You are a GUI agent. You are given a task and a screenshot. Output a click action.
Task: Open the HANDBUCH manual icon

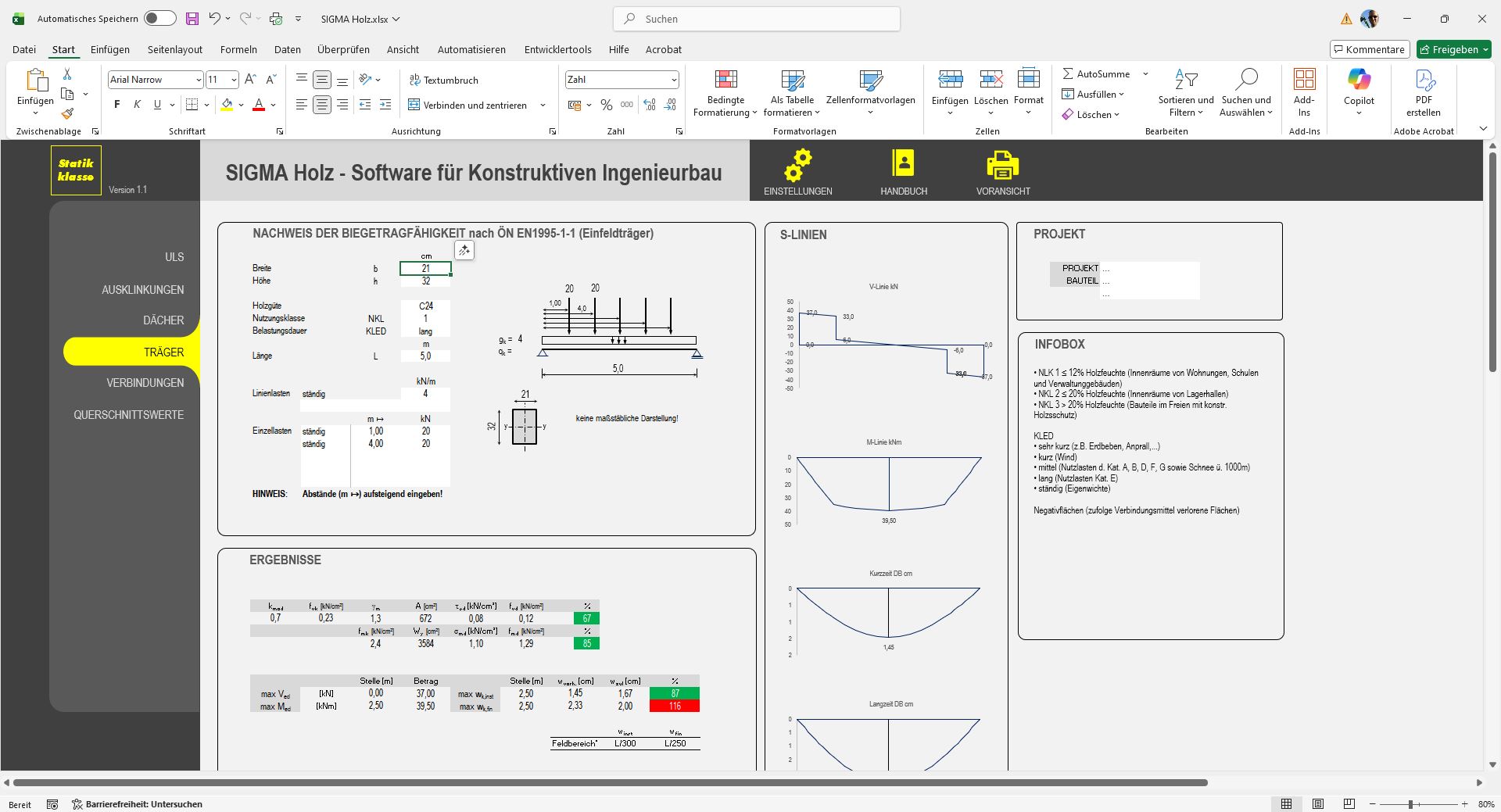(x=903, y=163)
